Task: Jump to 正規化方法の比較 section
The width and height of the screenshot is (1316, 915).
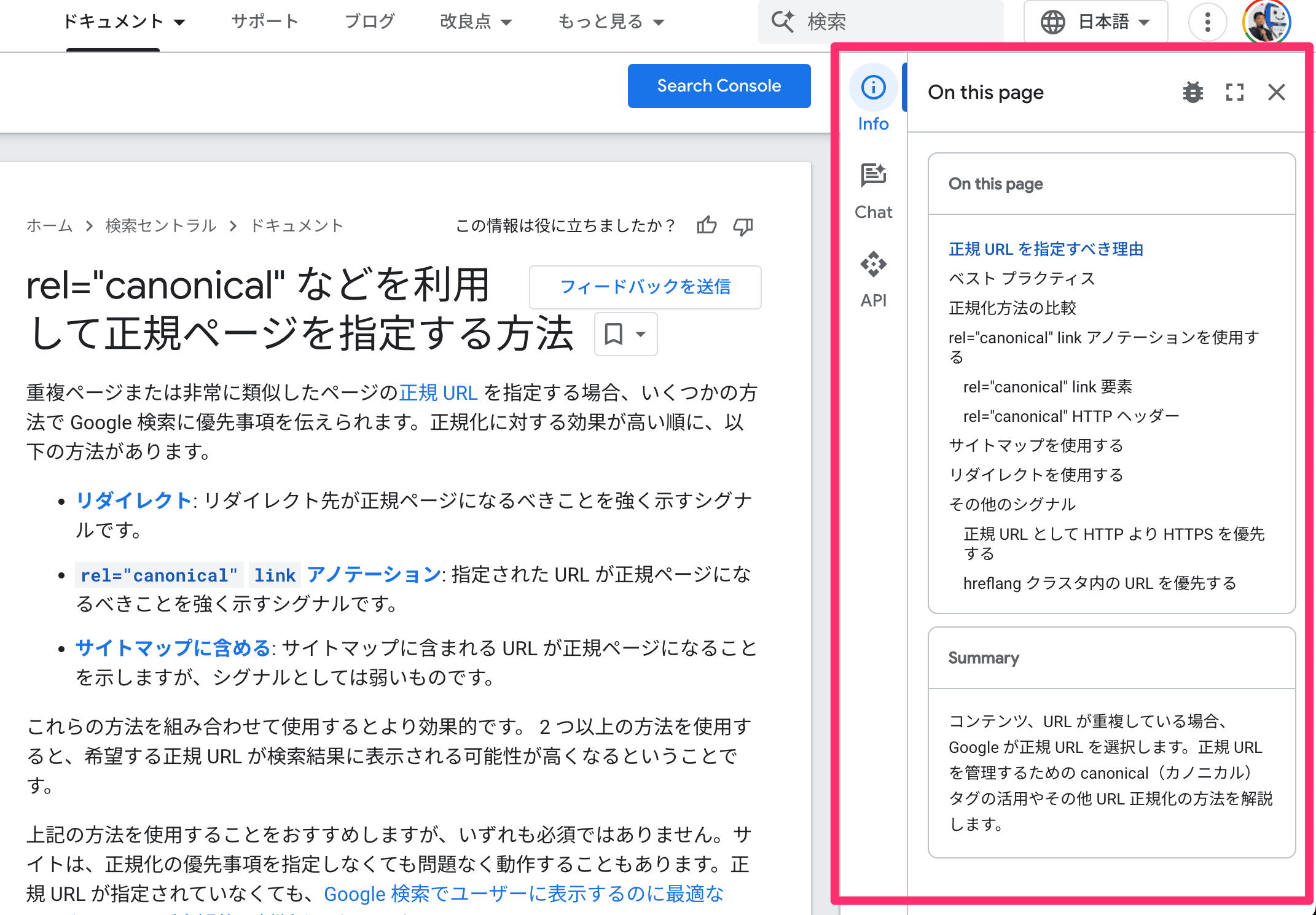Action: 1012,308
